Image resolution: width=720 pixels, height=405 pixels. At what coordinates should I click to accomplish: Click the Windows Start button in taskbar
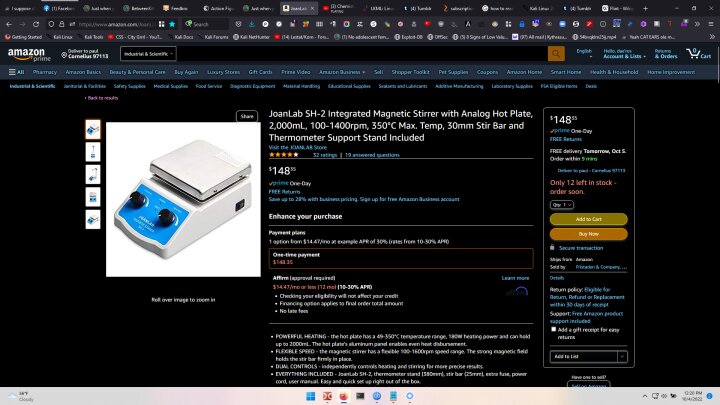310,396
